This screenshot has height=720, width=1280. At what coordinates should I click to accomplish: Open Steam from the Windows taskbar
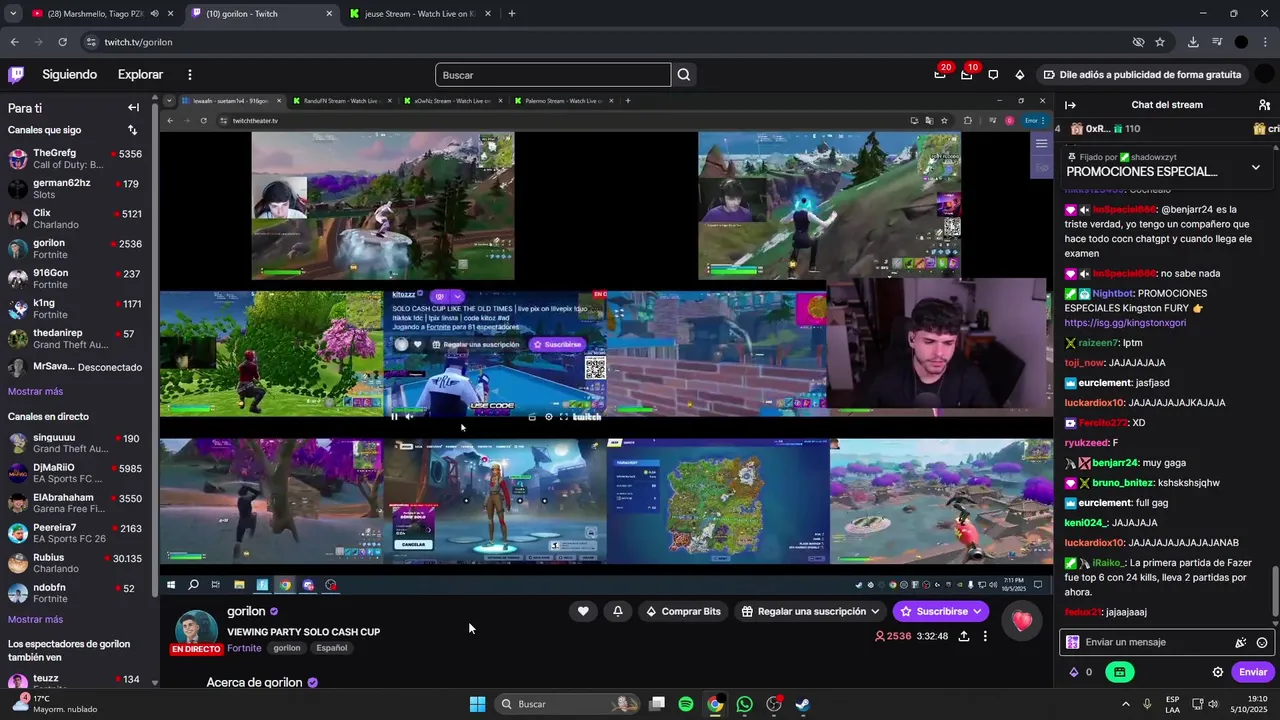[x=802, y=704]
